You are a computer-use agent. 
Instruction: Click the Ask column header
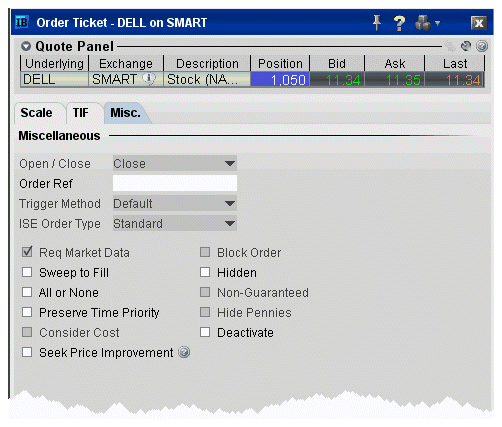click(x=395, y=63)
